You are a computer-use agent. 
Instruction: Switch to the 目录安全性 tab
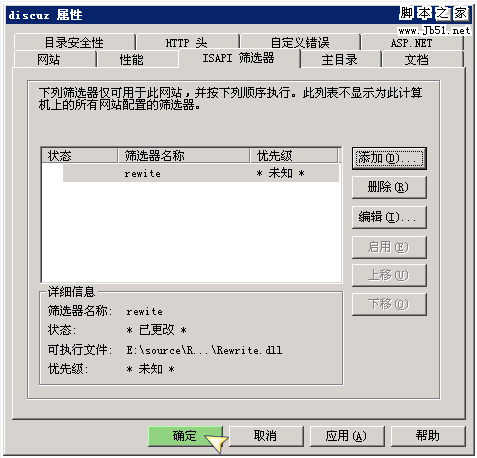click(74, 42)
